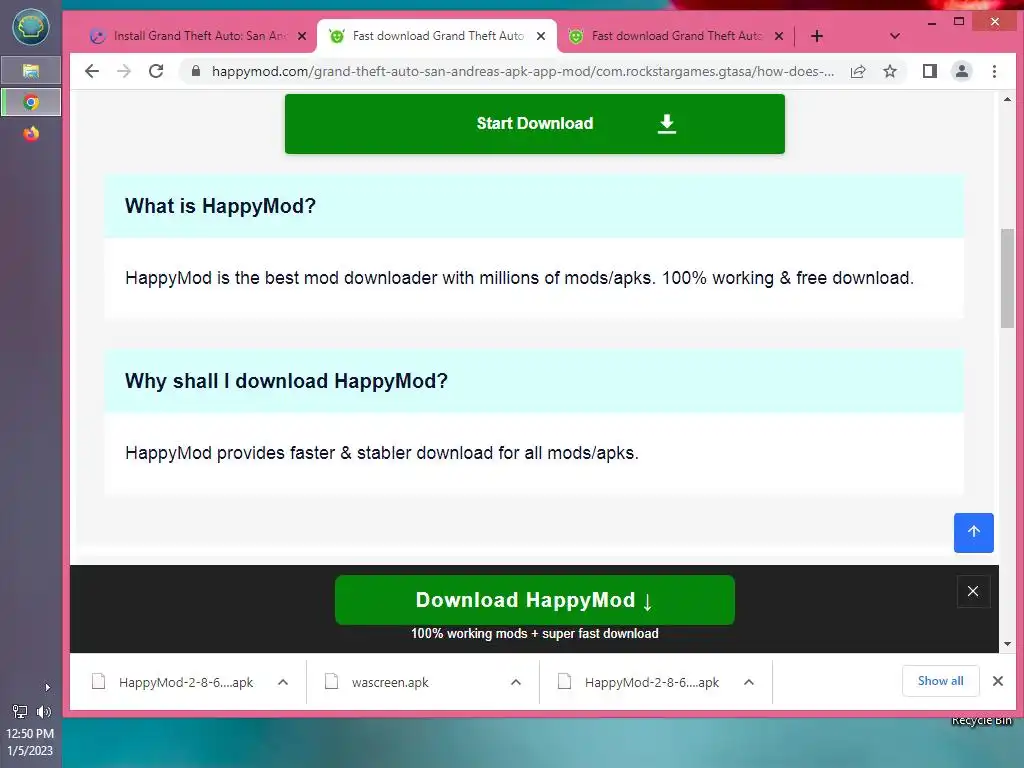Dismiss the HappyMod bottom banner
Viewport: 1024px width, 768px height.
pyautogui.click(x=973, y=591)
